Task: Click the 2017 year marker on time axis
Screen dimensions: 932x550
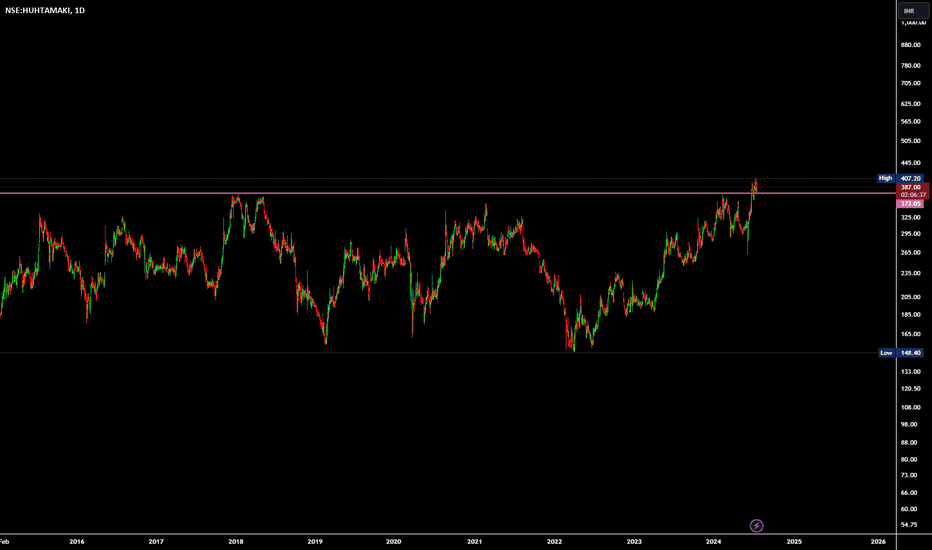Action: (156, 542)
